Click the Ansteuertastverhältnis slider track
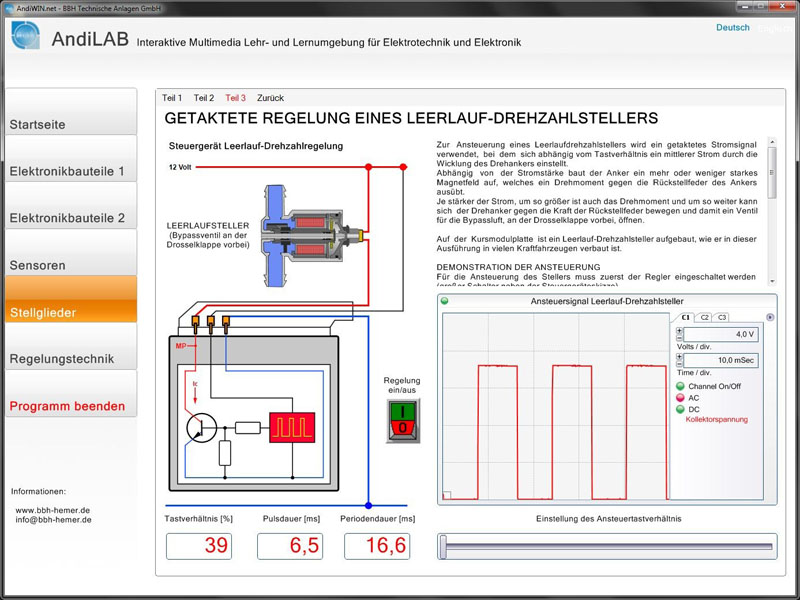 coord(610,546)
